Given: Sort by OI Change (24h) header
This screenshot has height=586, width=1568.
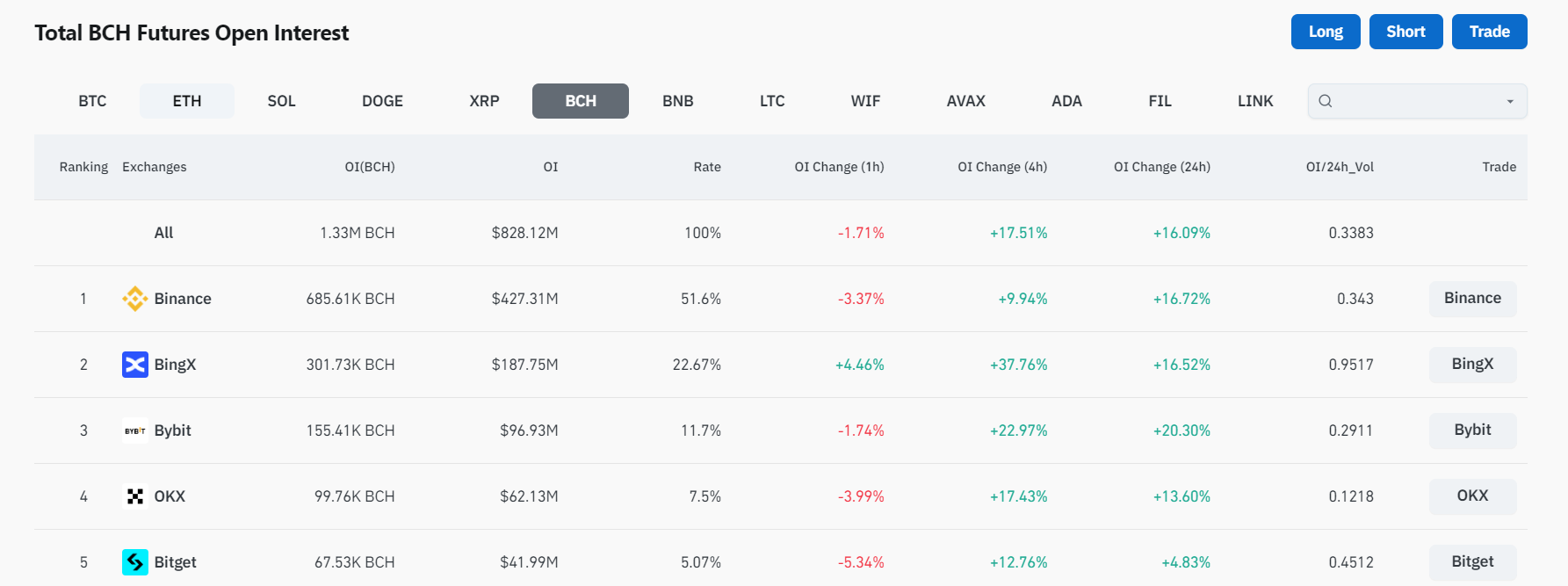Looking at the screenshot, I should (1162, 167).
